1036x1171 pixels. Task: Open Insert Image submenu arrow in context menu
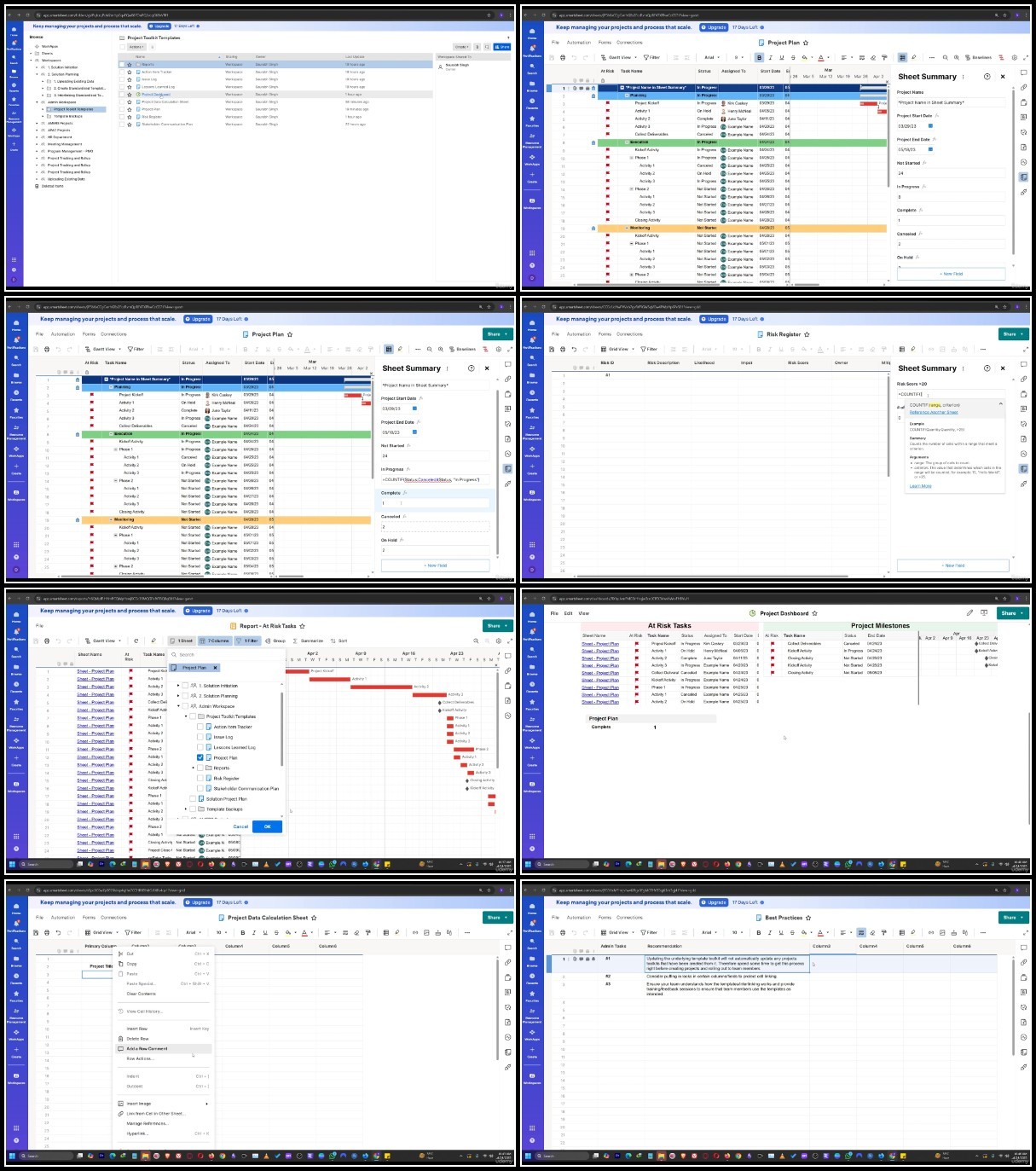pyautogui.click(x=207, y=1104)
